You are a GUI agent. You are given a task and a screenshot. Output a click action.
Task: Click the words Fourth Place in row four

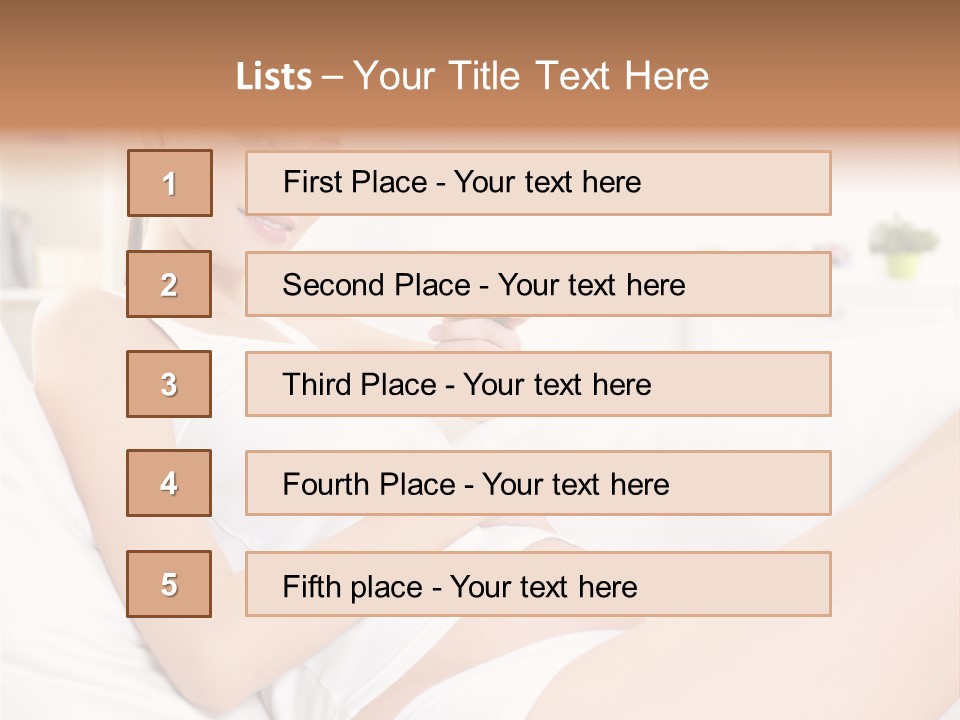pyautogui.click(x=369, y=485)
